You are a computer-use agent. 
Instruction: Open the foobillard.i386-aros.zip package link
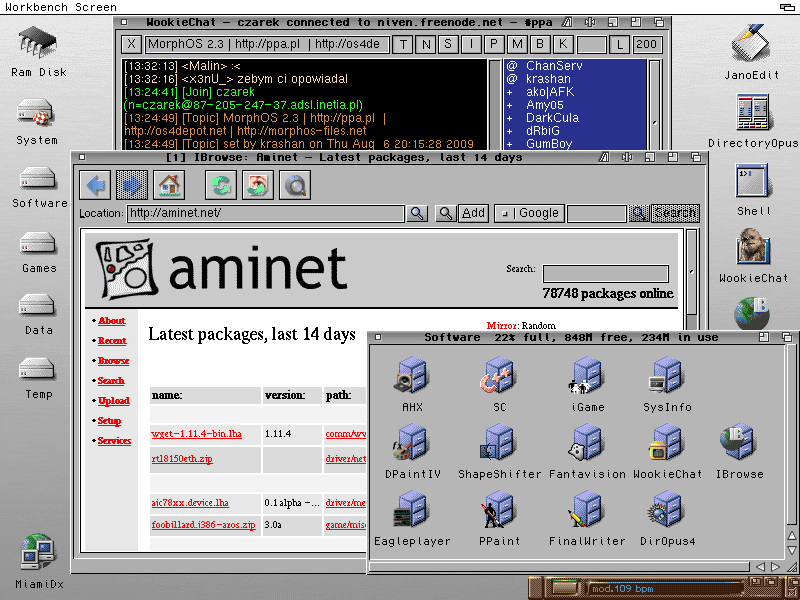[203, 524]
